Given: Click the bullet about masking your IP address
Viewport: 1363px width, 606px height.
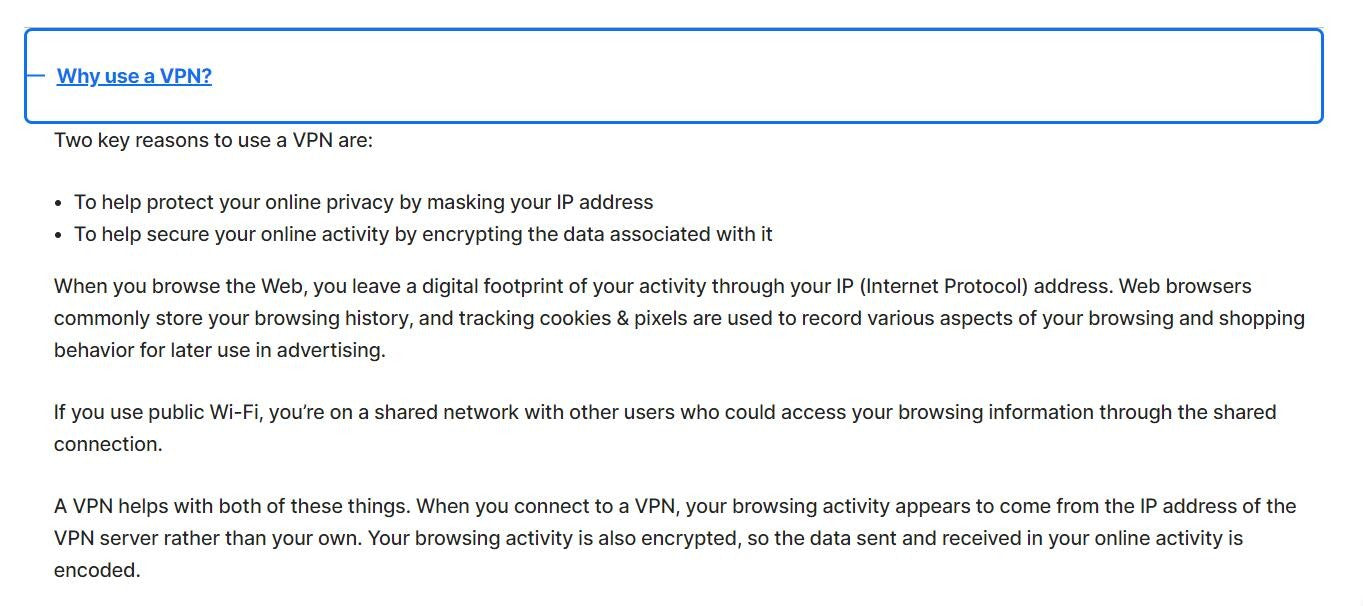Looking at the screenshot, I should [364, 202].
